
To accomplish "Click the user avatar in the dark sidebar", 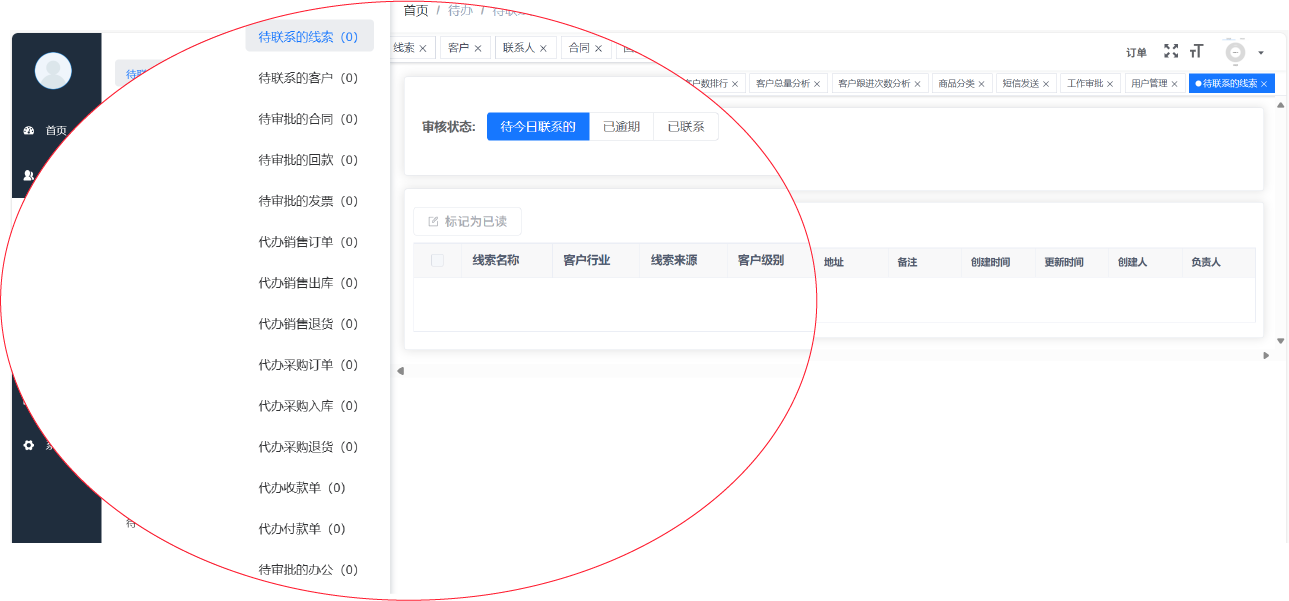I will 53,70.
